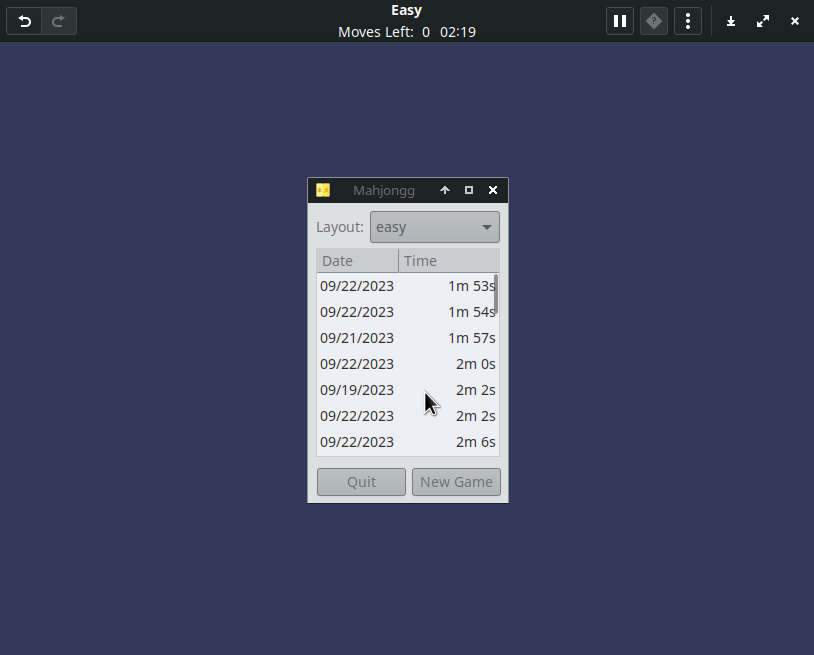This screenshot has width=814, height=655.
Task: Keep the Mahjongg dialog above other windows
Action: (x=445, y=190)
